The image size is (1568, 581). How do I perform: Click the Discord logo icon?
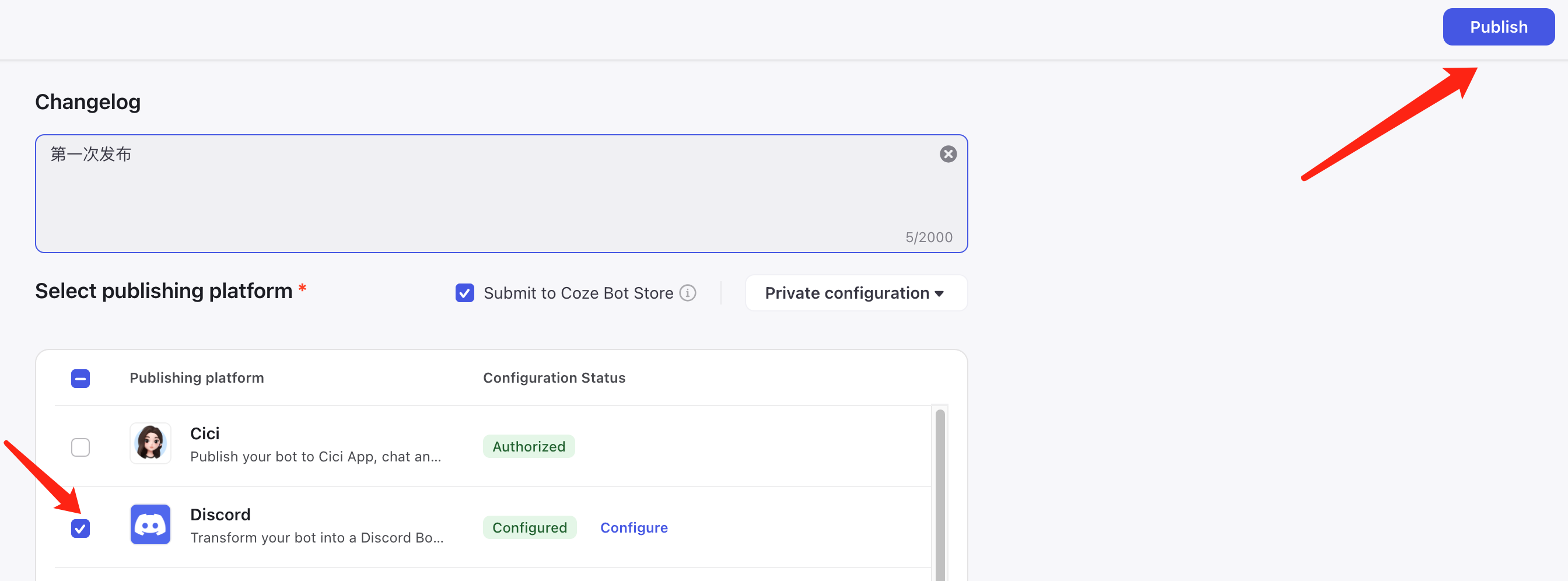[150, 524]
